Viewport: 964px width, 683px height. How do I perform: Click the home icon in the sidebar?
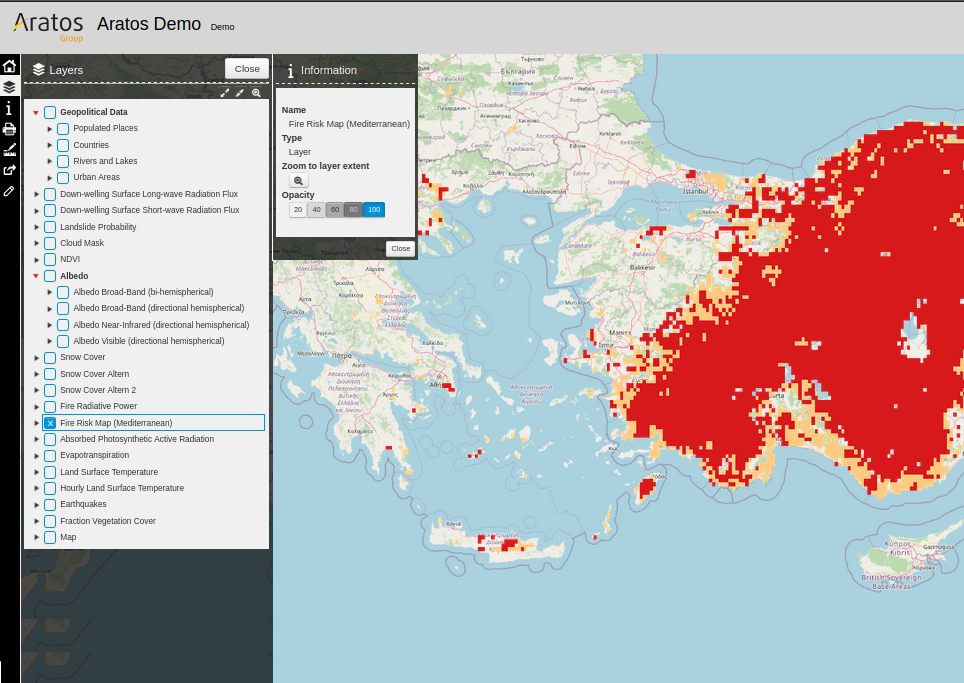click(x=9, y=66)
